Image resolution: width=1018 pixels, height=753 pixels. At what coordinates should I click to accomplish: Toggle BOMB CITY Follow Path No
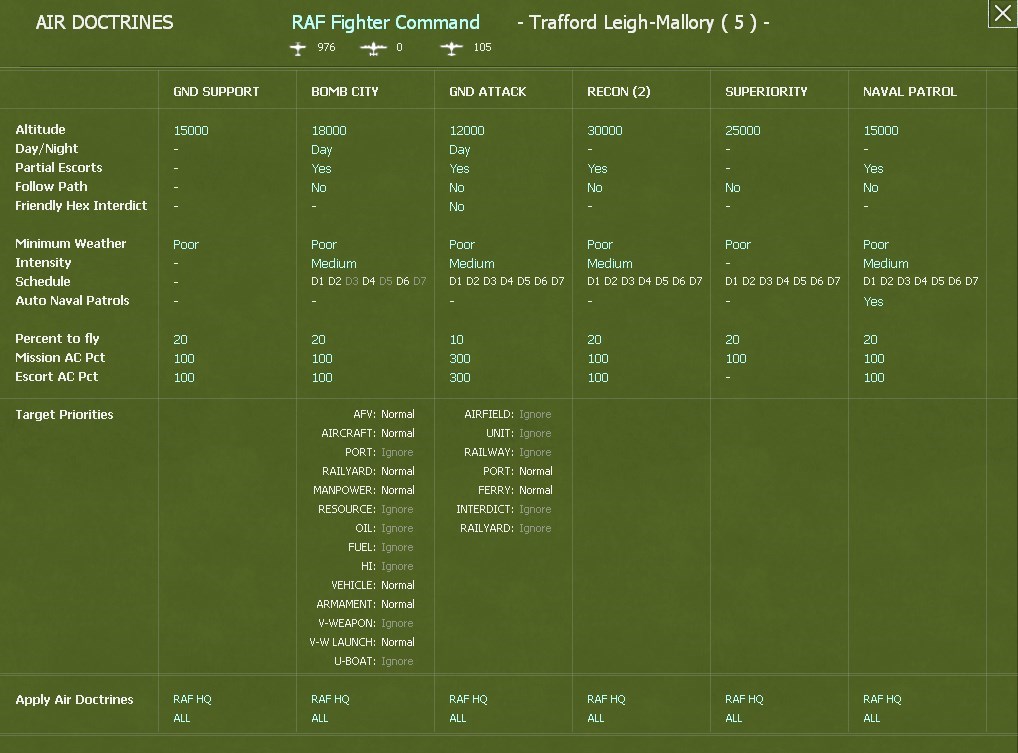pos(319,188)
